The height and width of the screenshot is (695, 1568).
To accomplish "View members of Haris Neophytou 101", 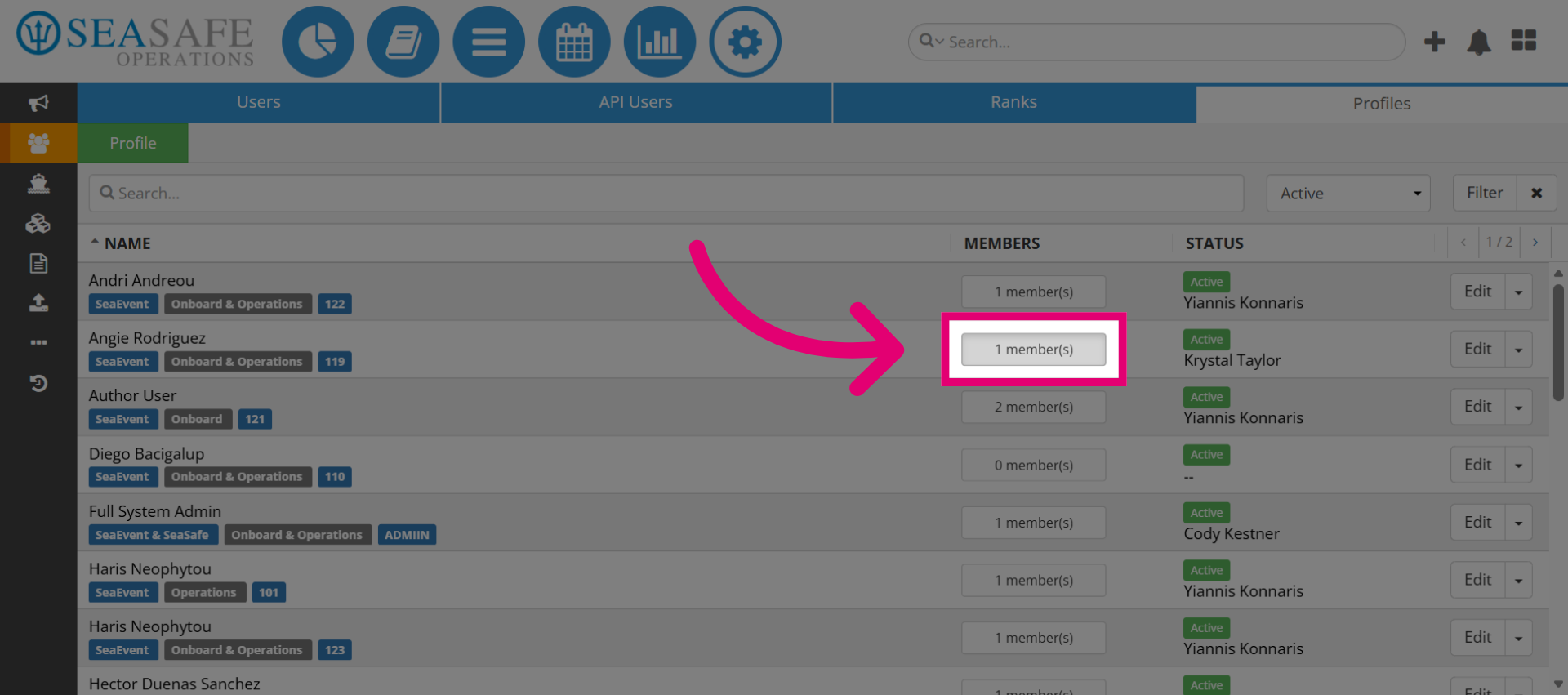I will point(1034,580).
